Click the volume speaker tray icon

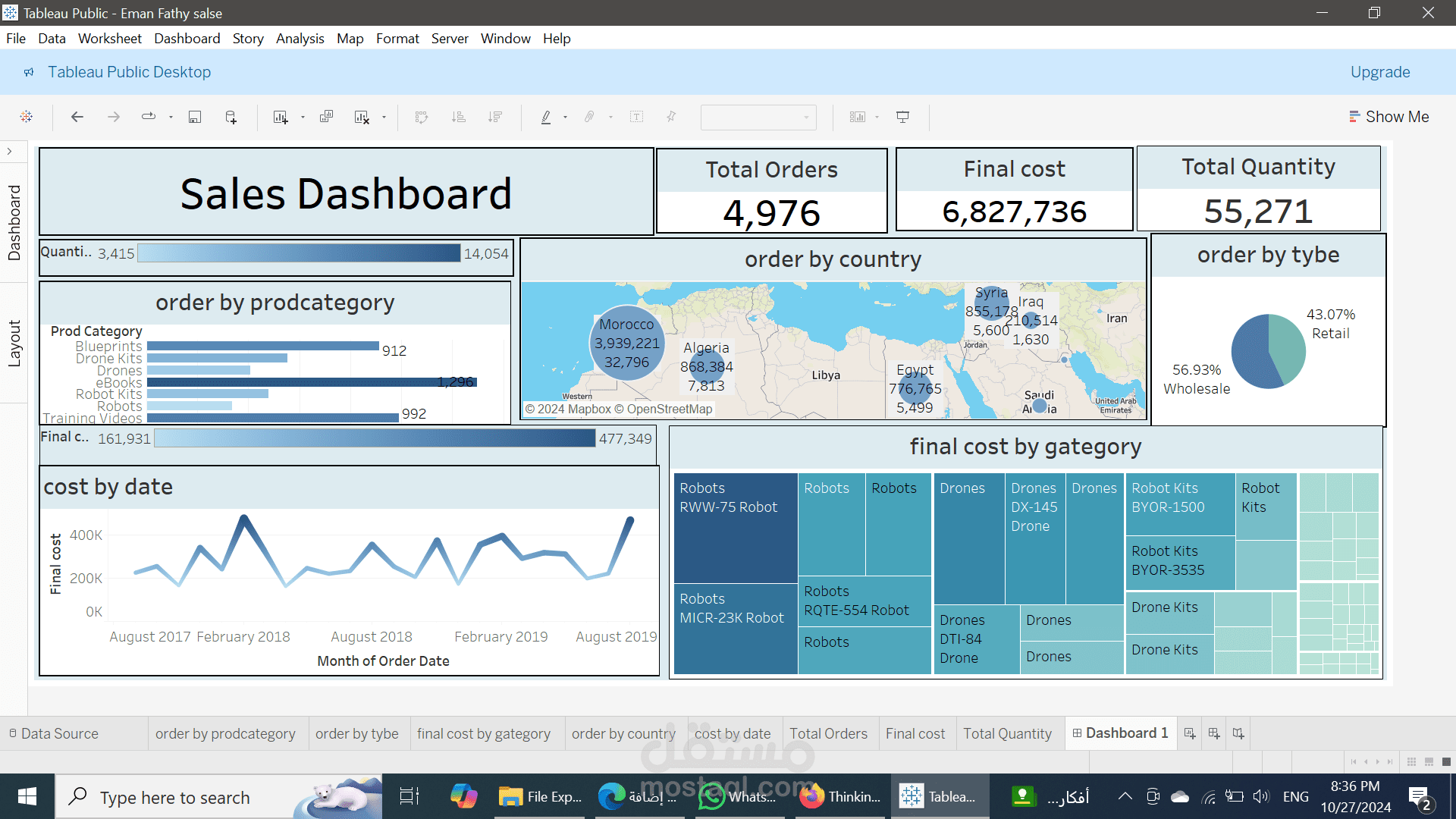(x=1260, y=796)
